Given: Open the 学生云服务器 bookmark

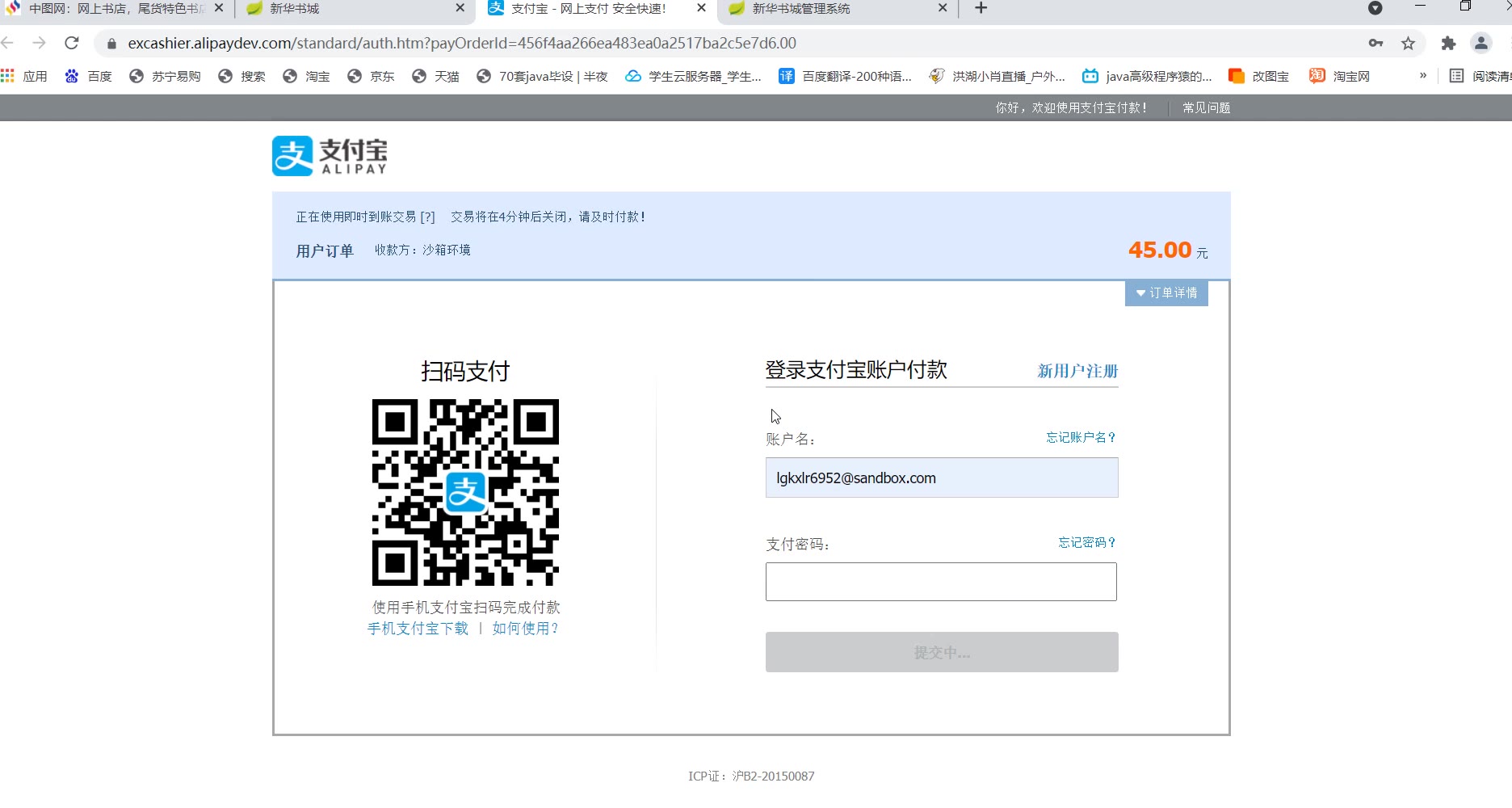Looking at the screenshot, I should (x=693, y=76).
